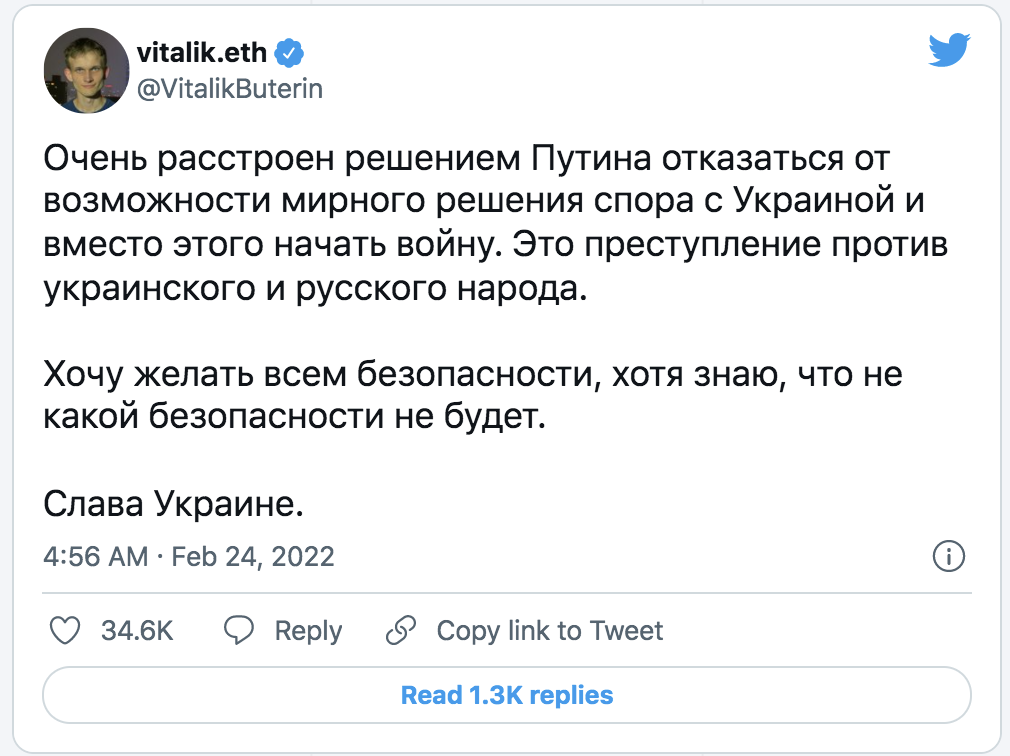Viewport: 1010px width, 756px height.
Task: Visit the @VitalikButerin handle link
Action: pos(228,88)
